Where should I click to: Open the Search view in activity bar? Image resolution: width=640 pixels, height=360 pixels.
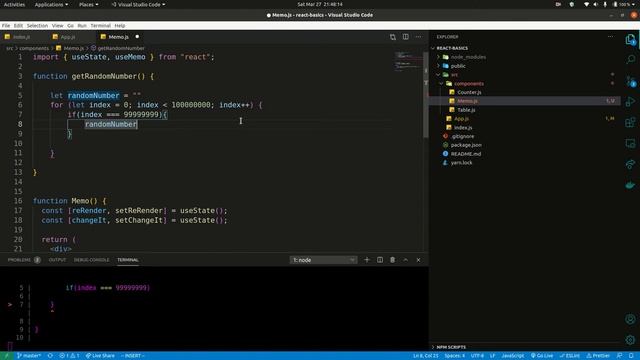pyautogui.click(x=630, y=60)
